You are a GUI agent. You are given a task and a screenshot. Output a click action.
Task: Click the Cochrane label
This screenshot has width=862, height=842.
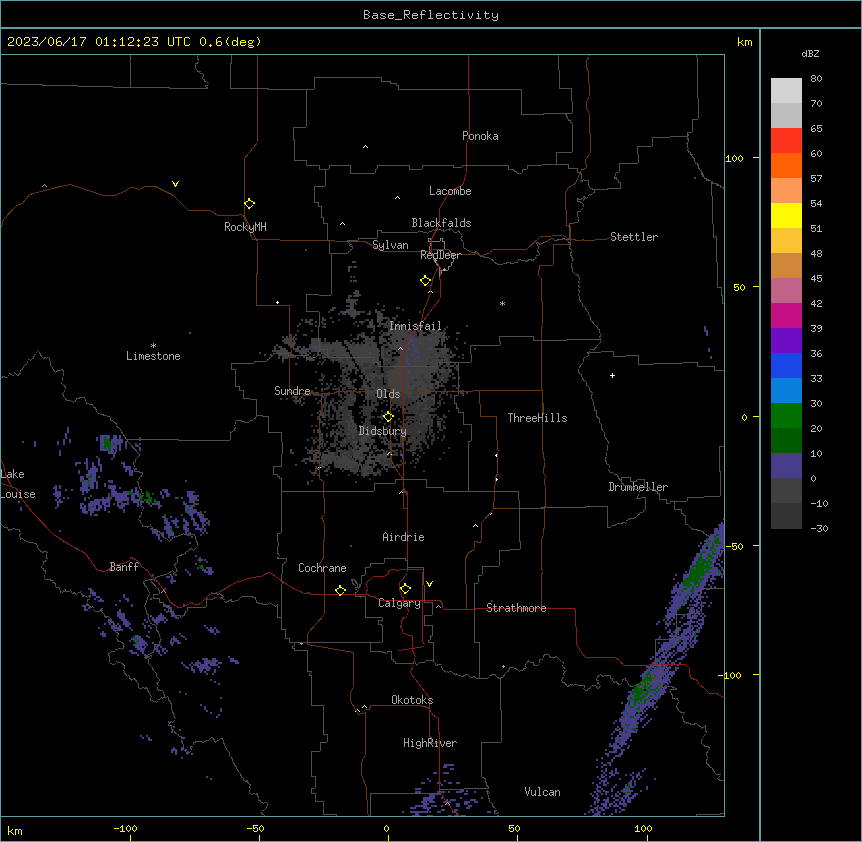(322, 568)
